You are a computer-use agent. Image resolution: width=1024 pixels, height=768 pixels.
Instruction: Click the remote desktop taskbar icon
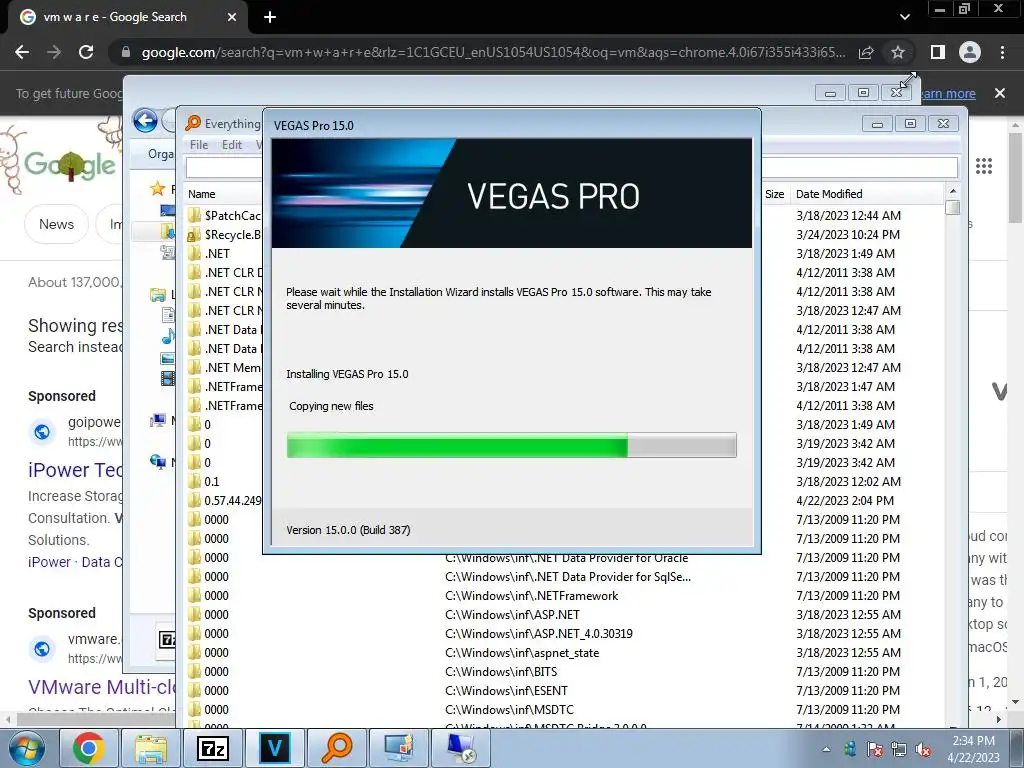click(x=461, y=748)
